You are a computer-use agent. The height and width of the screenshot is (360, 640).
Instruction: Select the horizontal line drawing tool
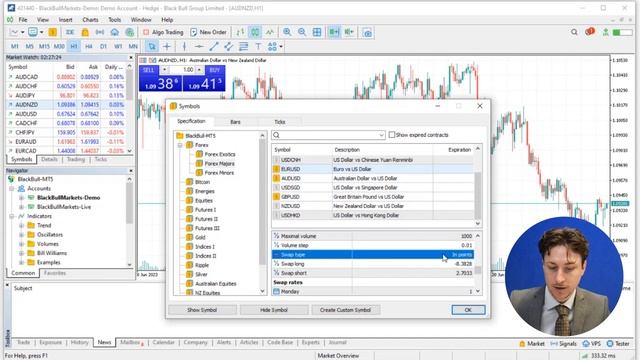coord(199,47)
